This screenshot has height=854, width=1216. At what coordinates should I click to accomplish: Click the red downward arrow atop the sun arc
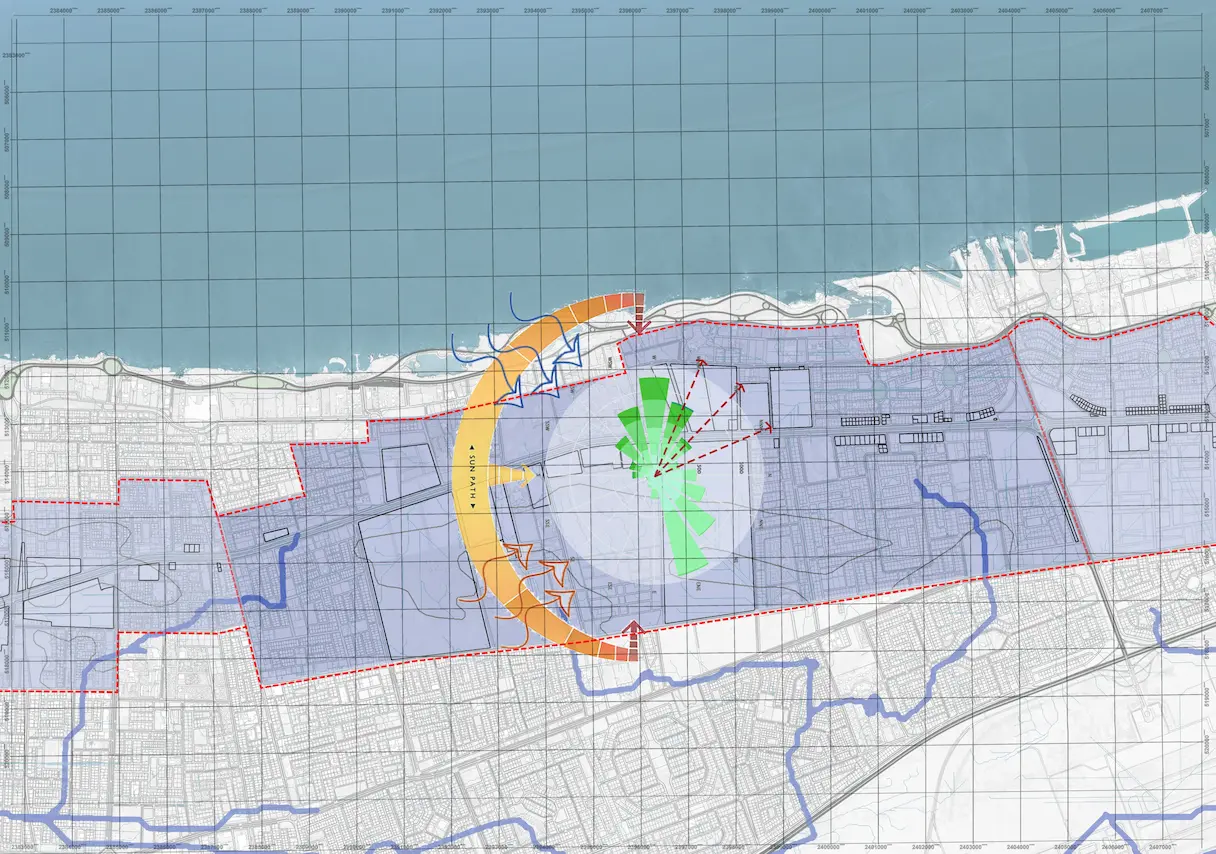[x=639, y=323]
